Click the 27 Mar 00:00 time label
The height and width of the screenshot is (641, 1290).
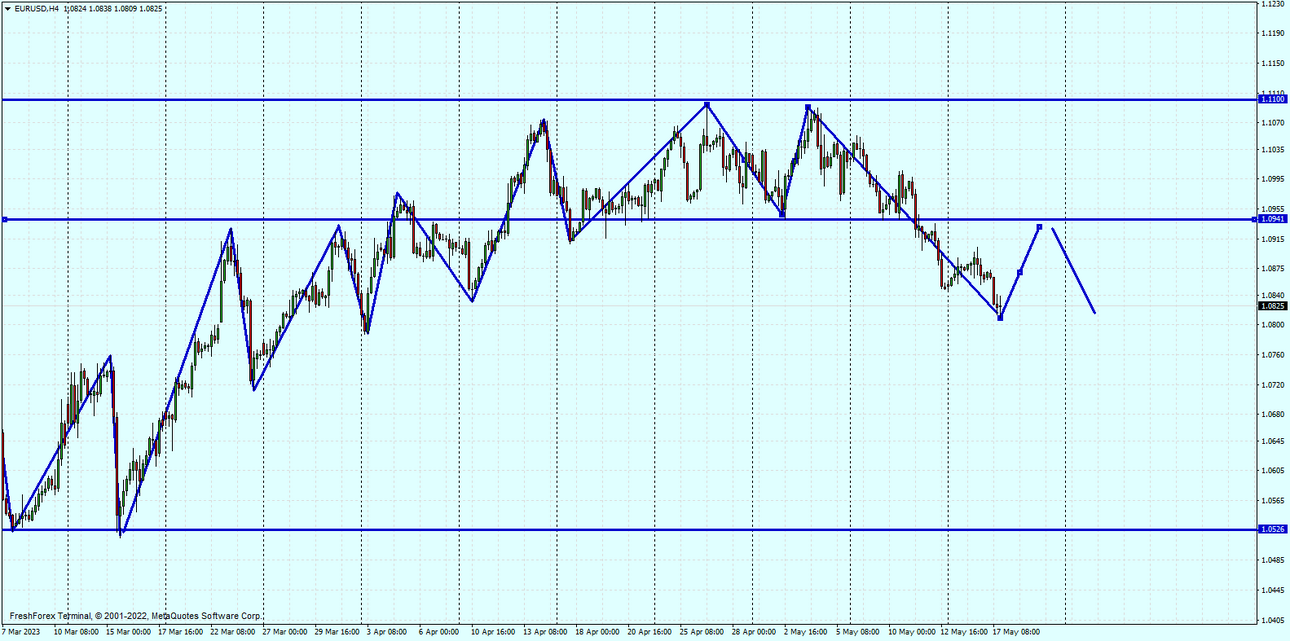[285, 632]
